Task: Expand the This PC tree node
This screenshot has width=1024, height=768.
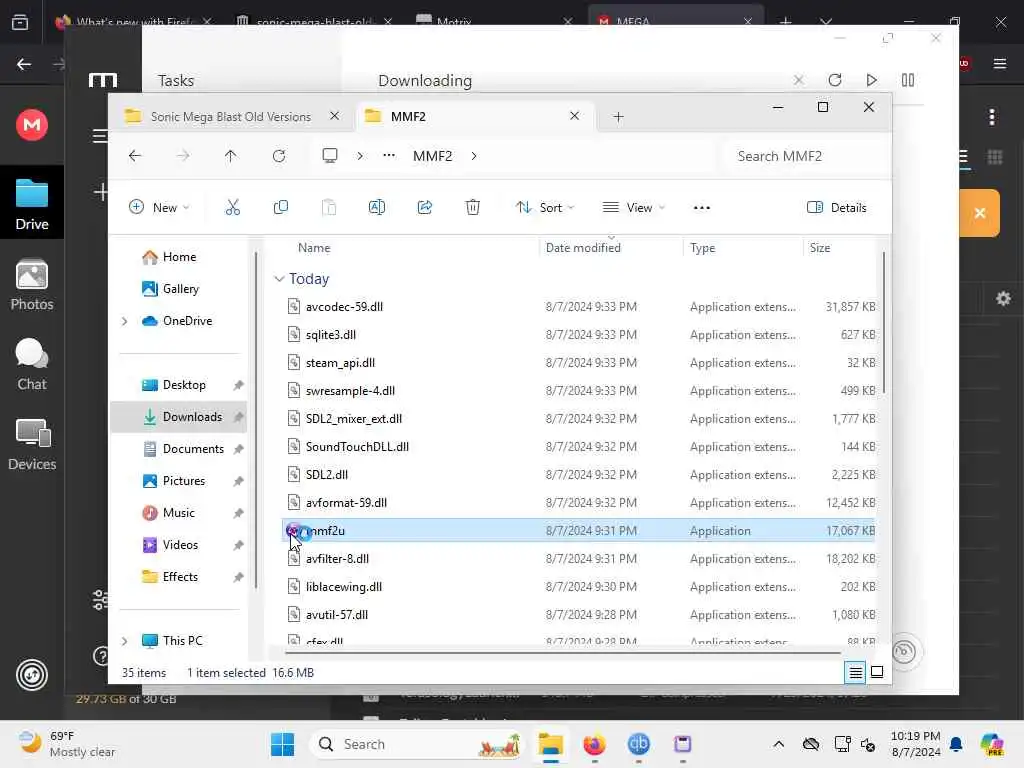Action: tap(124, 641)
